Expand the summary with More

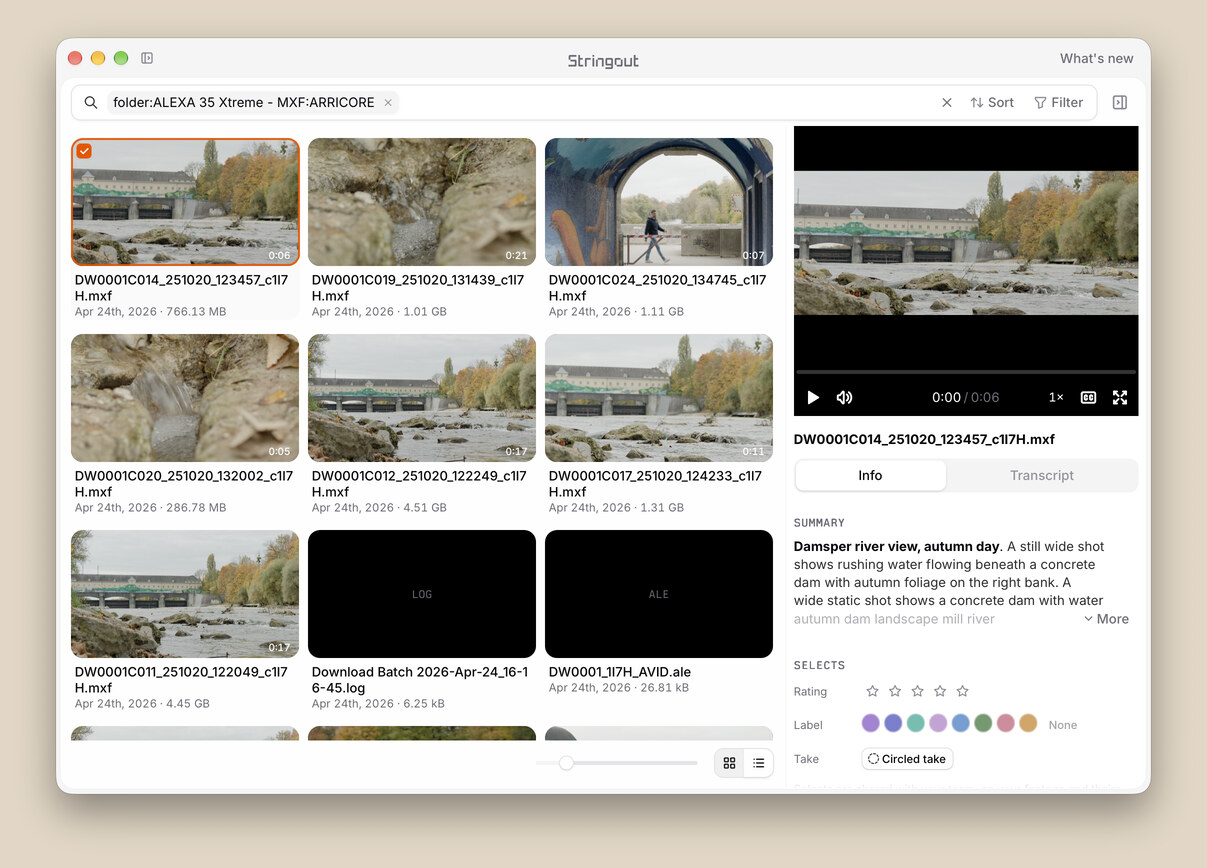point(1106,619)
